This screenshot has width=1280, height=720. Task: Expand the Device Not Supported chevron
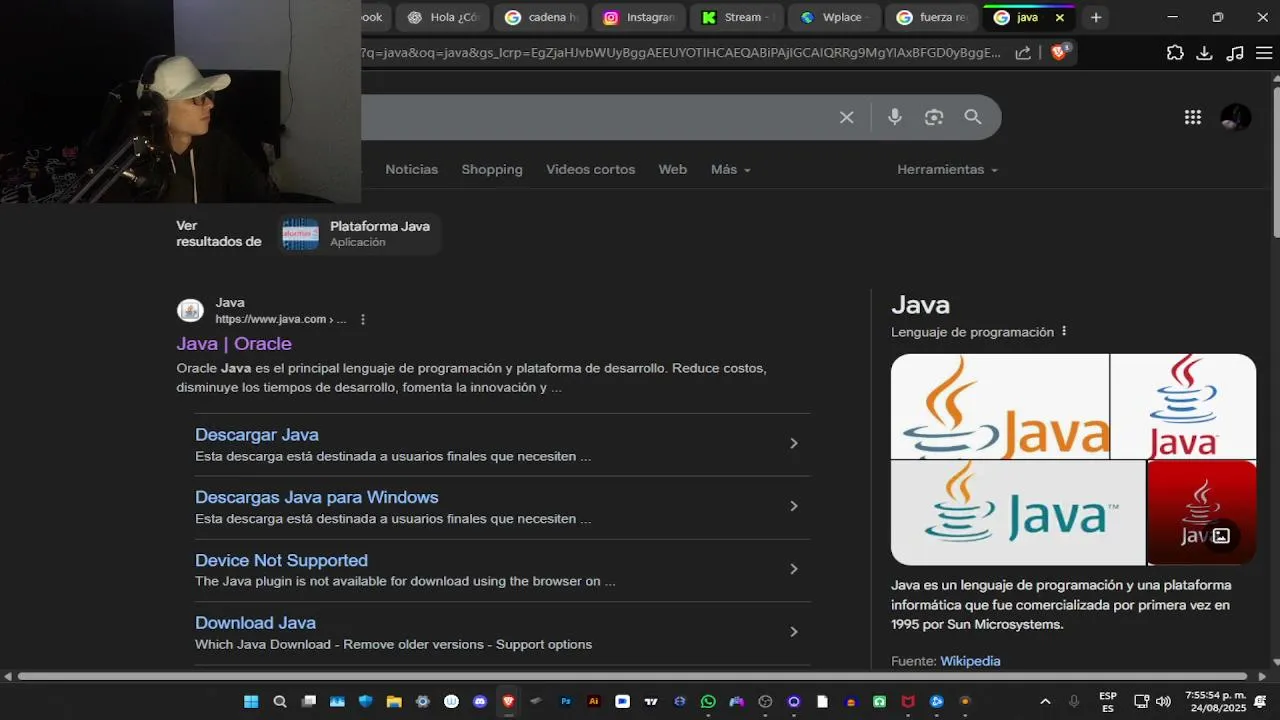[794, 569]
